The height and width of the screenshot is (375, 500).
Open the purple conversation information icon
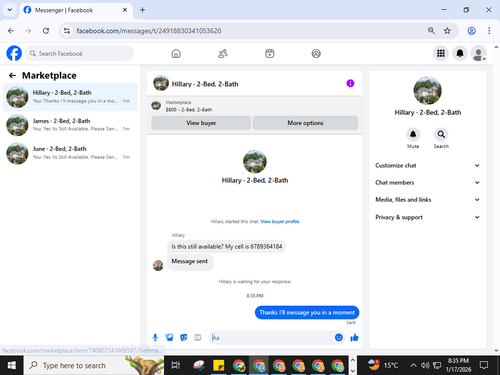(350, 83)
